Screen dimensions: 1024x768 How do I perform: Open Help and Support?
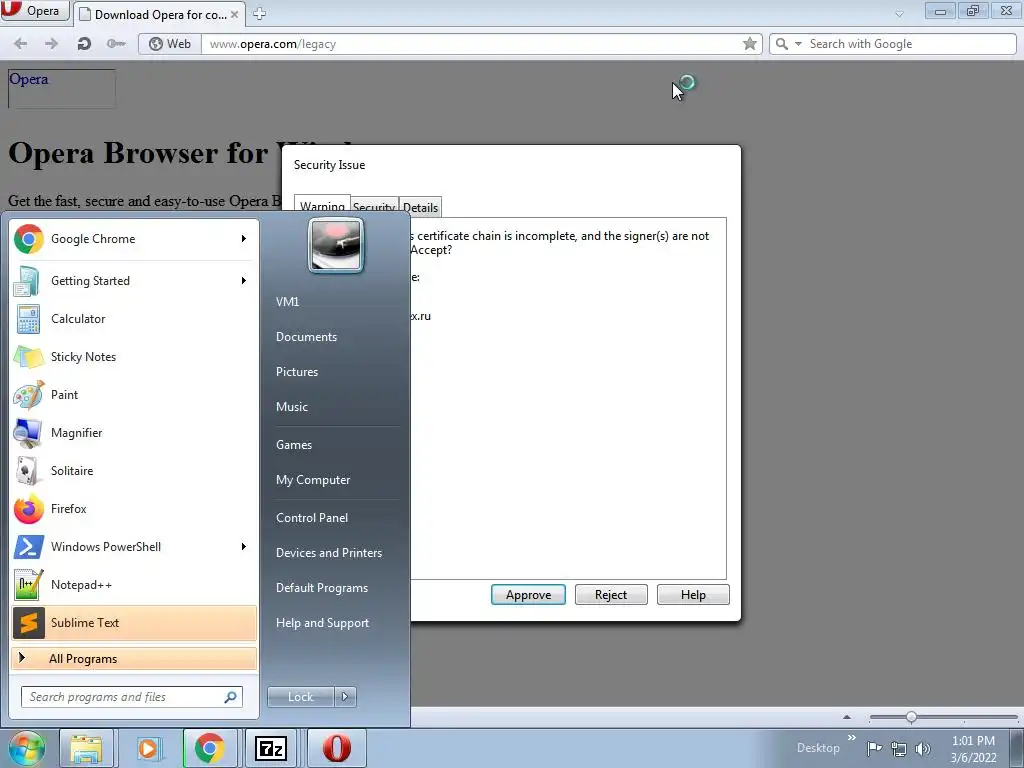tap(323, 623)
